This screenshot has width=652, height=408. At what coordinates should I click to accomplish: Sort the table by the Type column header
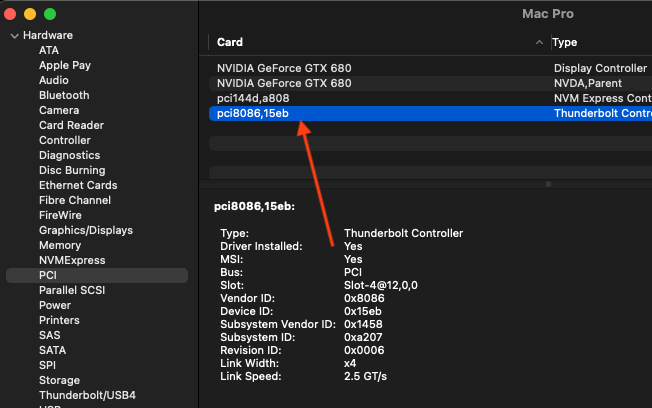click(x=565, y=43)
